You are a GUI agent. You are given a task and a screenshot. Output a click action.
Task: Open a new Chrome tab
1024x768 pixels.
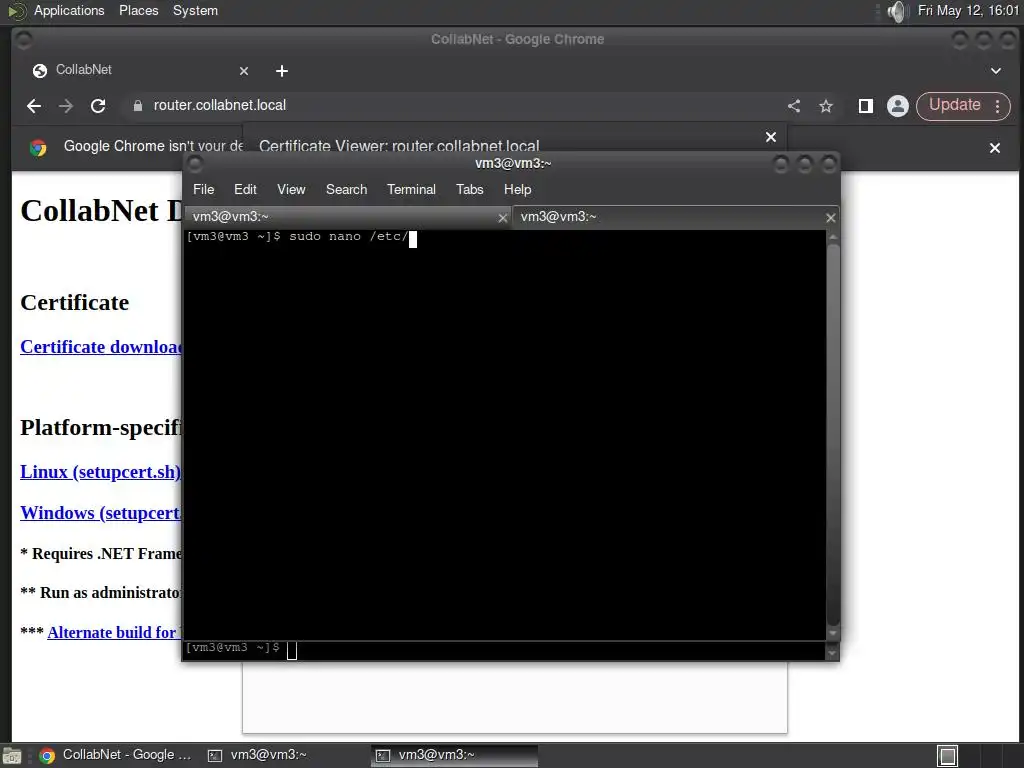(x=281, y=71)
